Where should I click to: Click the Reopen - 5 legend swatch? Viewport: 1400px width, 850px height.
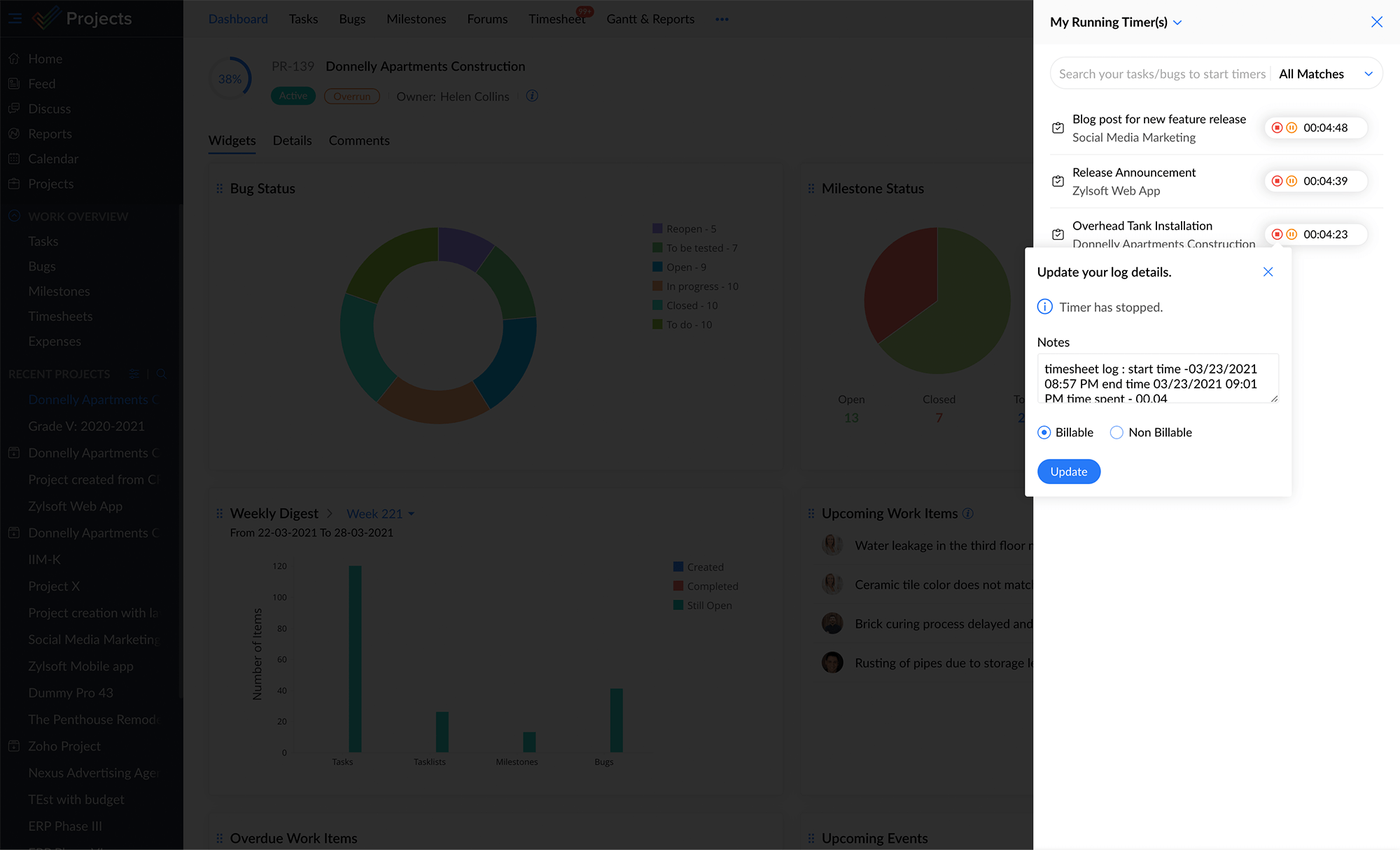[657, 229]
